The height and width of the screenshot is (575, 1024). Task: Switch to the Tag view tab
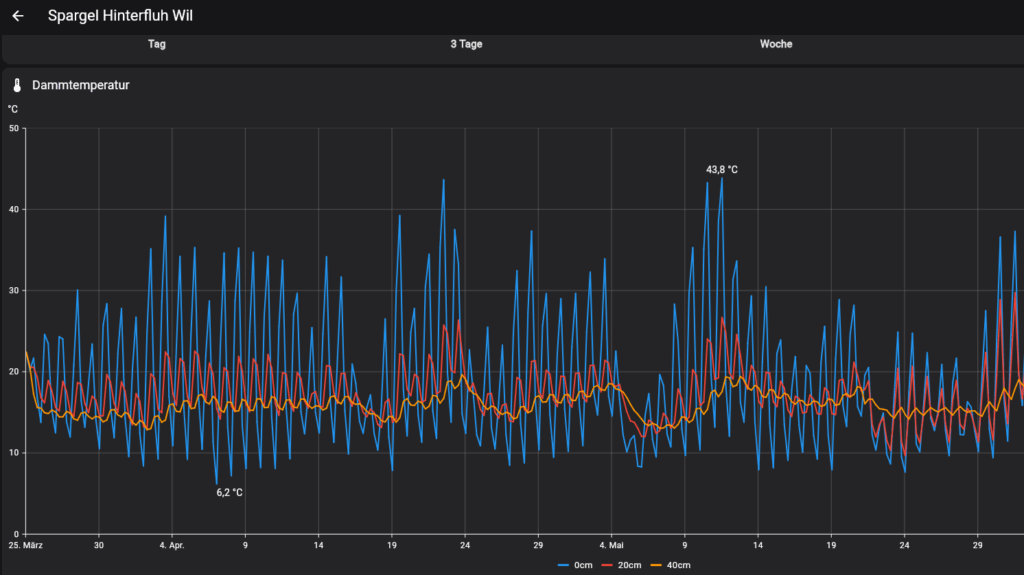(x=157, y=44)
